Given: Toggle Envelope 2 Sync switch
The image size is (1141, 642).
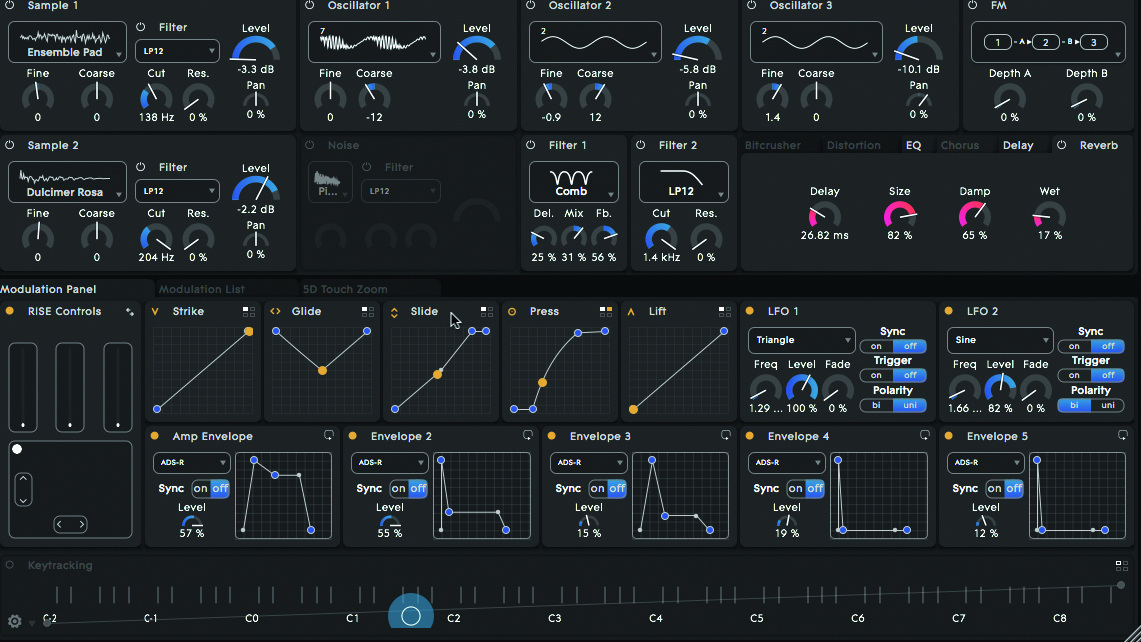Looking at the screenshot, I should click(x=408, y=488).
